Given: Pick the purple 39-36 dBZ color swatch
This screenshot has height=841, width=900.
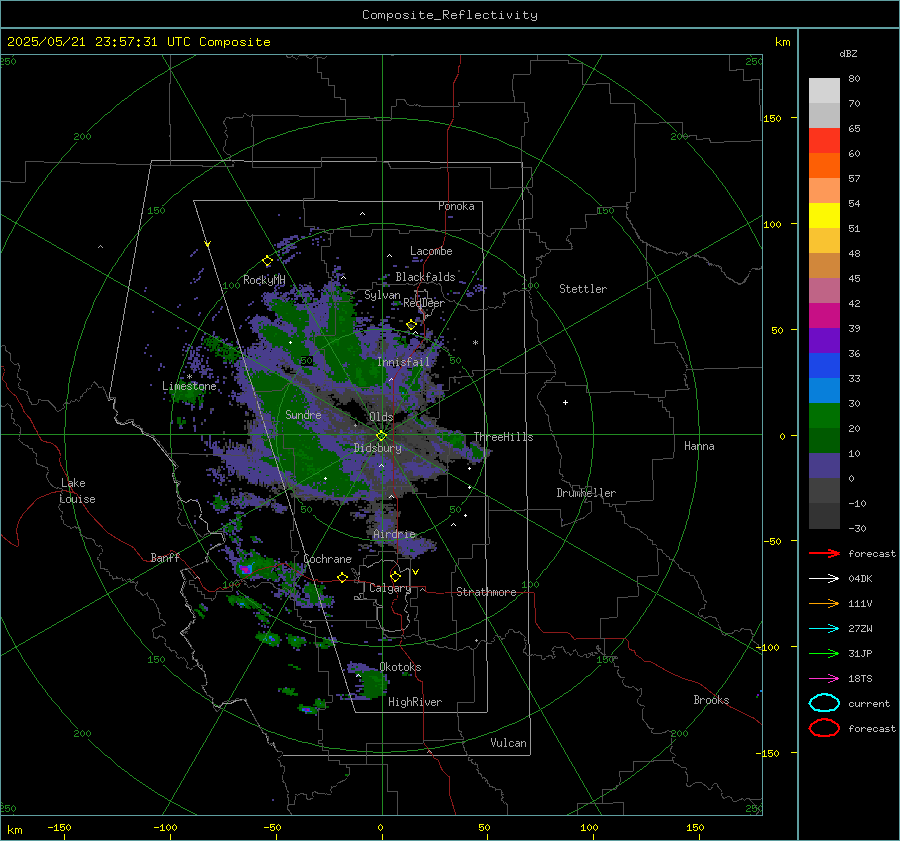Looking at the screenshot, I should 824,340.
